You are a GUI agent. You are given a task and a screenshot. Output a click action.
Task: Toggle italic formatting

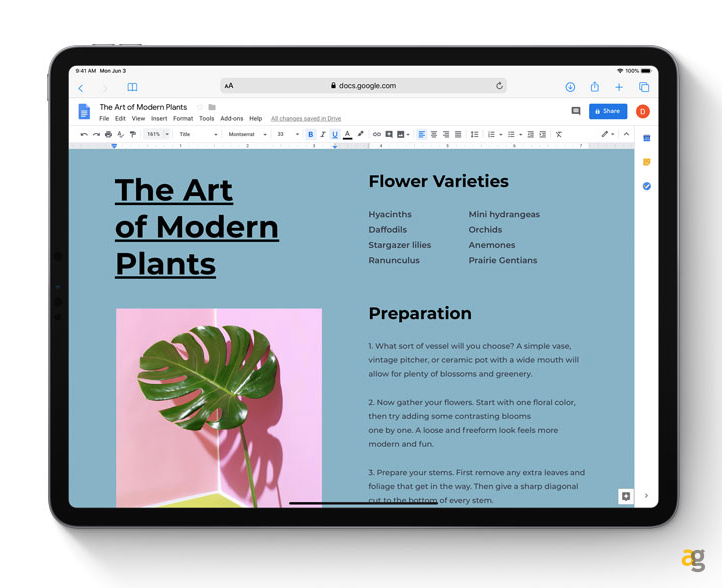(323, 134)
